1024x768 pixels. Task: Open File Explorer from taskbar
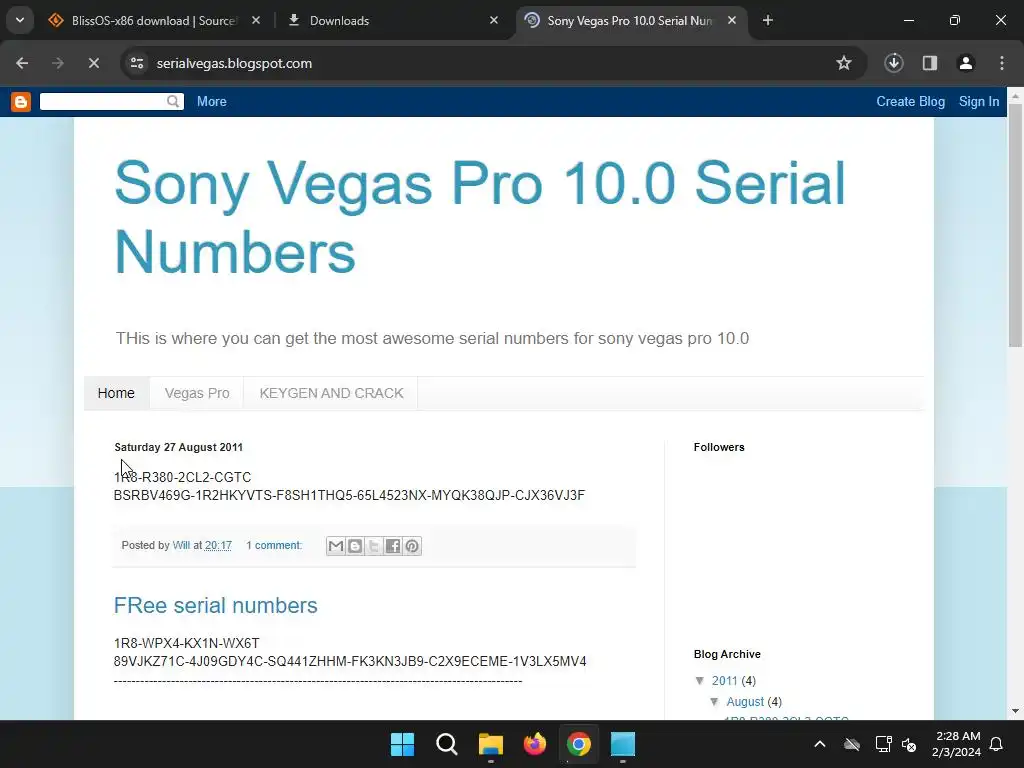click(490, 744)
